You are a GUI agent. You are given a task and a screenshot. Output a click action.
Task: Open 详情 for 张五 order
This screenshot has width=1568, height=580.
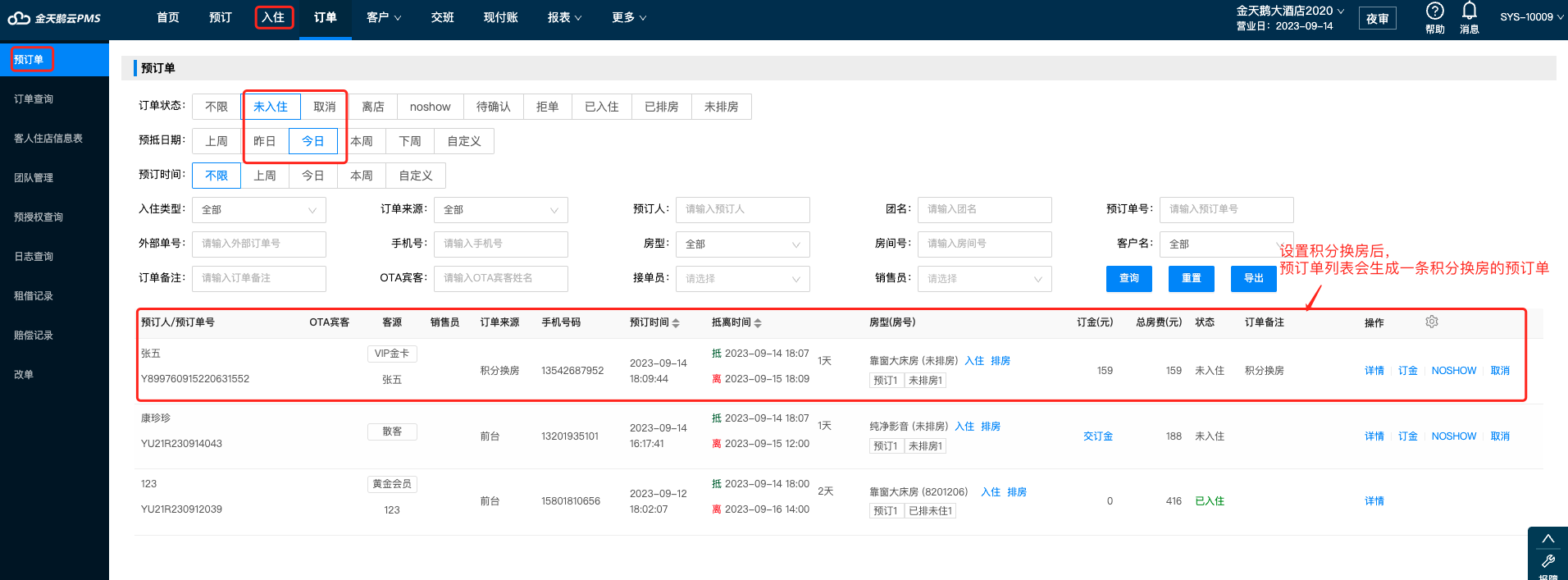[x=1374, y=371]
